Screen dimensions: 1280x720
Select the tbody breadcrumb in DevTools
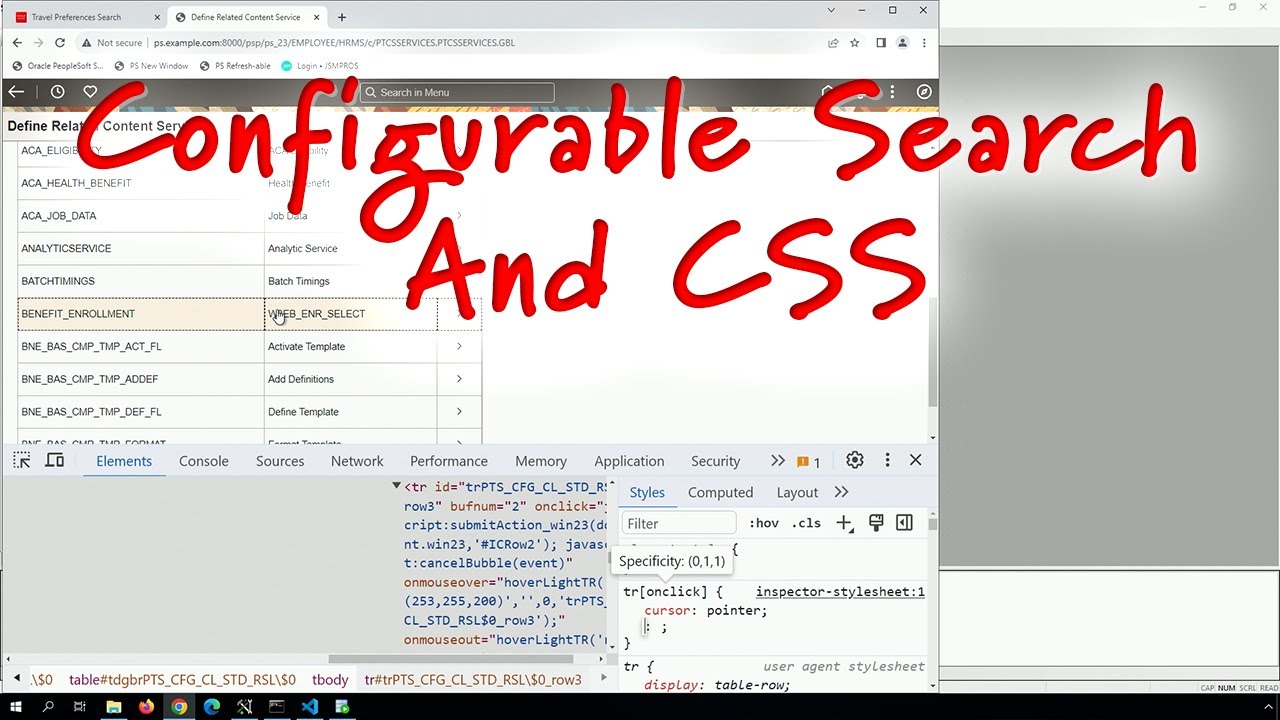click(330, 680)
